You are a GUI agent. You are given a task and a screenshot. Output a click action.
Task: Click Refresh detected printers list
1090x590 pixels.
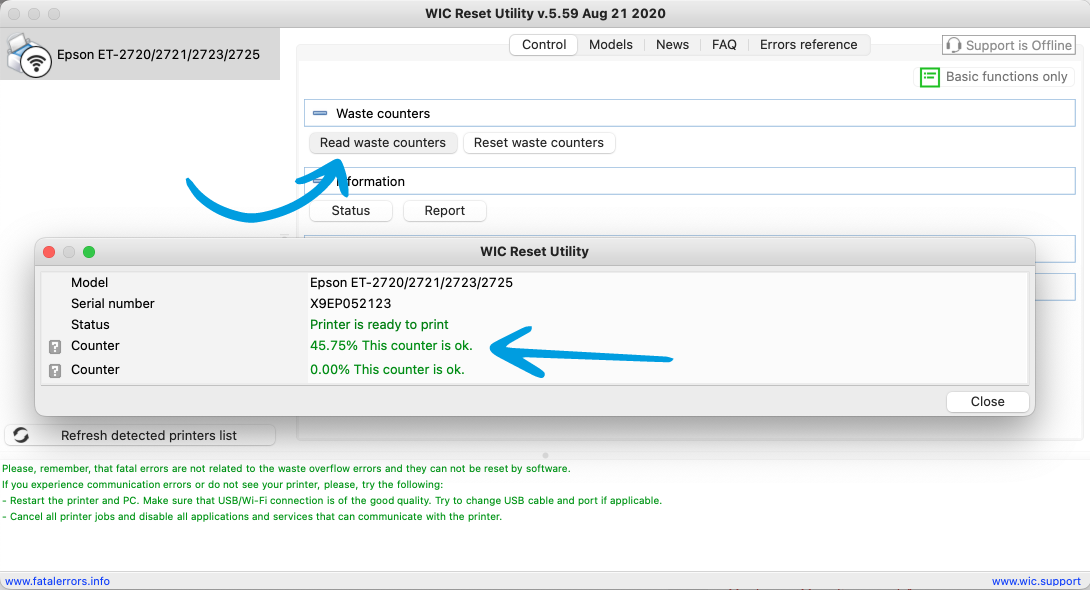click(x=140, y=435)
